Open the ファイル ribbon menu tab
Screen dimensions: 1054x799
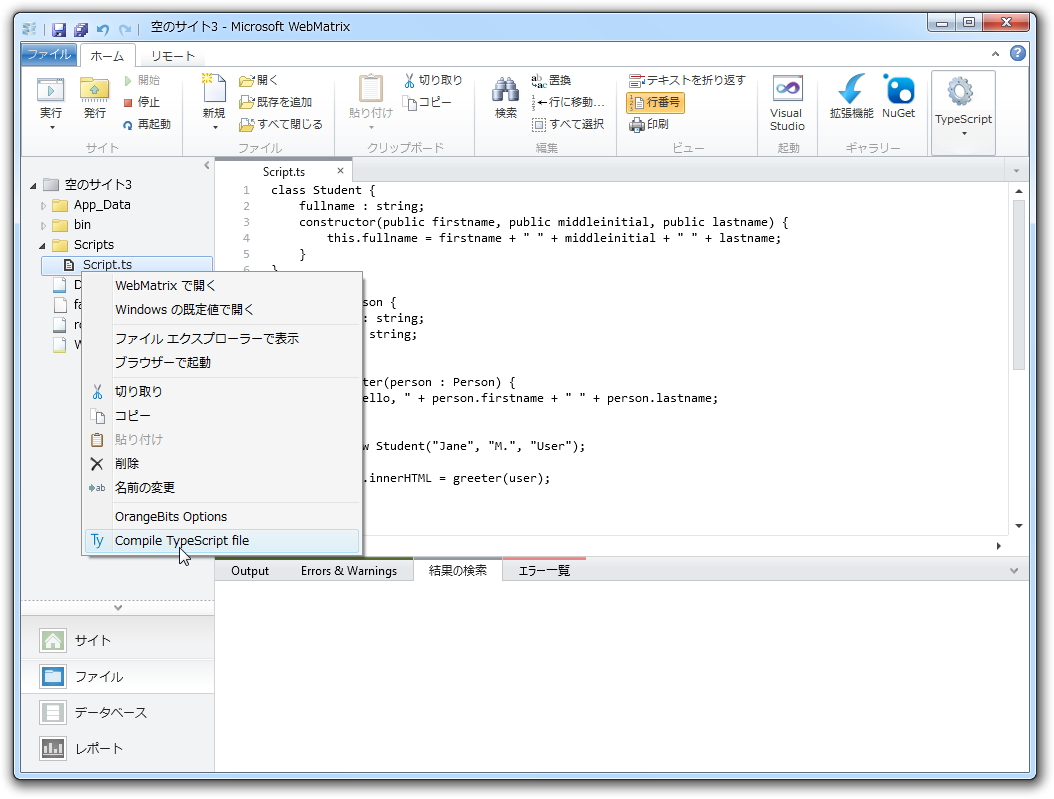click(x=49, y=54)
